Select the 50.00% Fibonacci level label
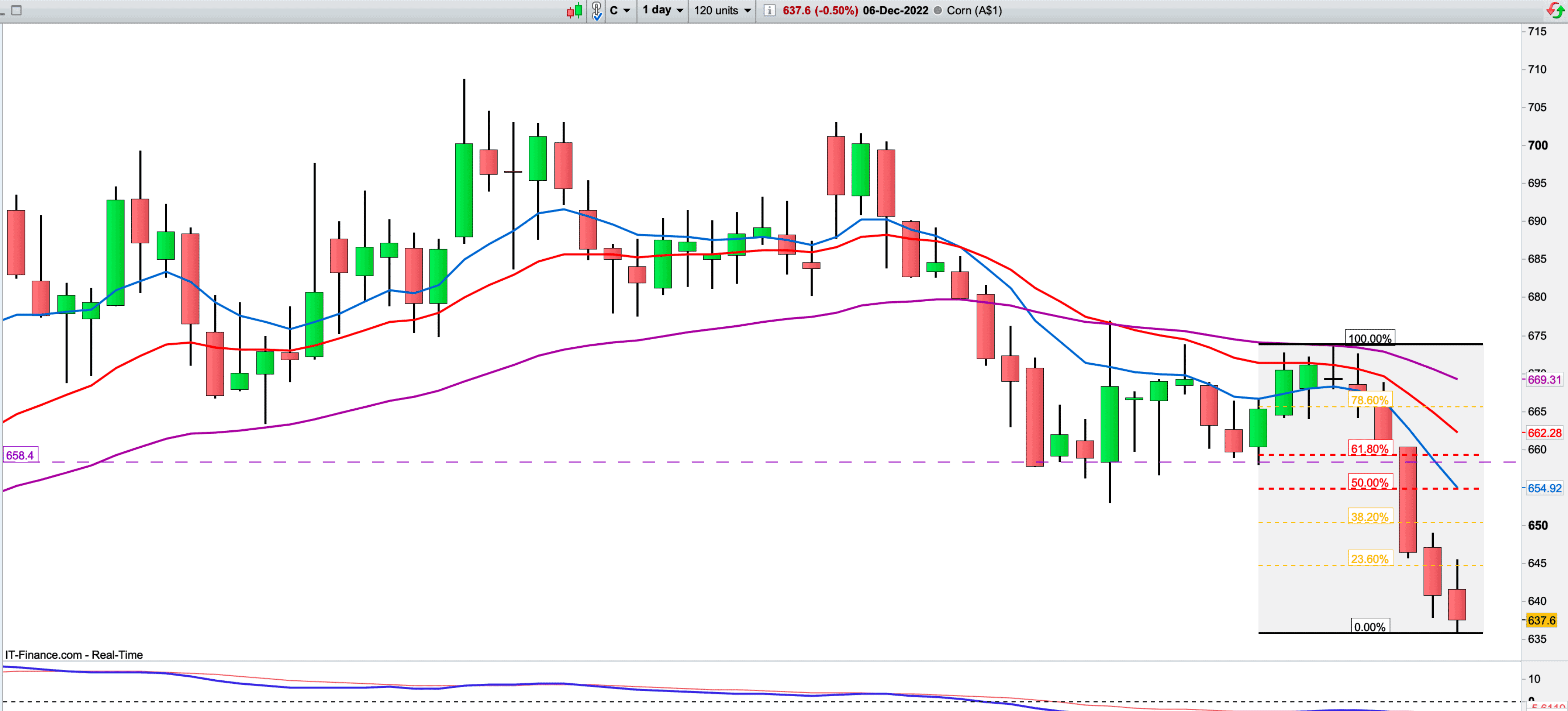 coord(1370,483)
